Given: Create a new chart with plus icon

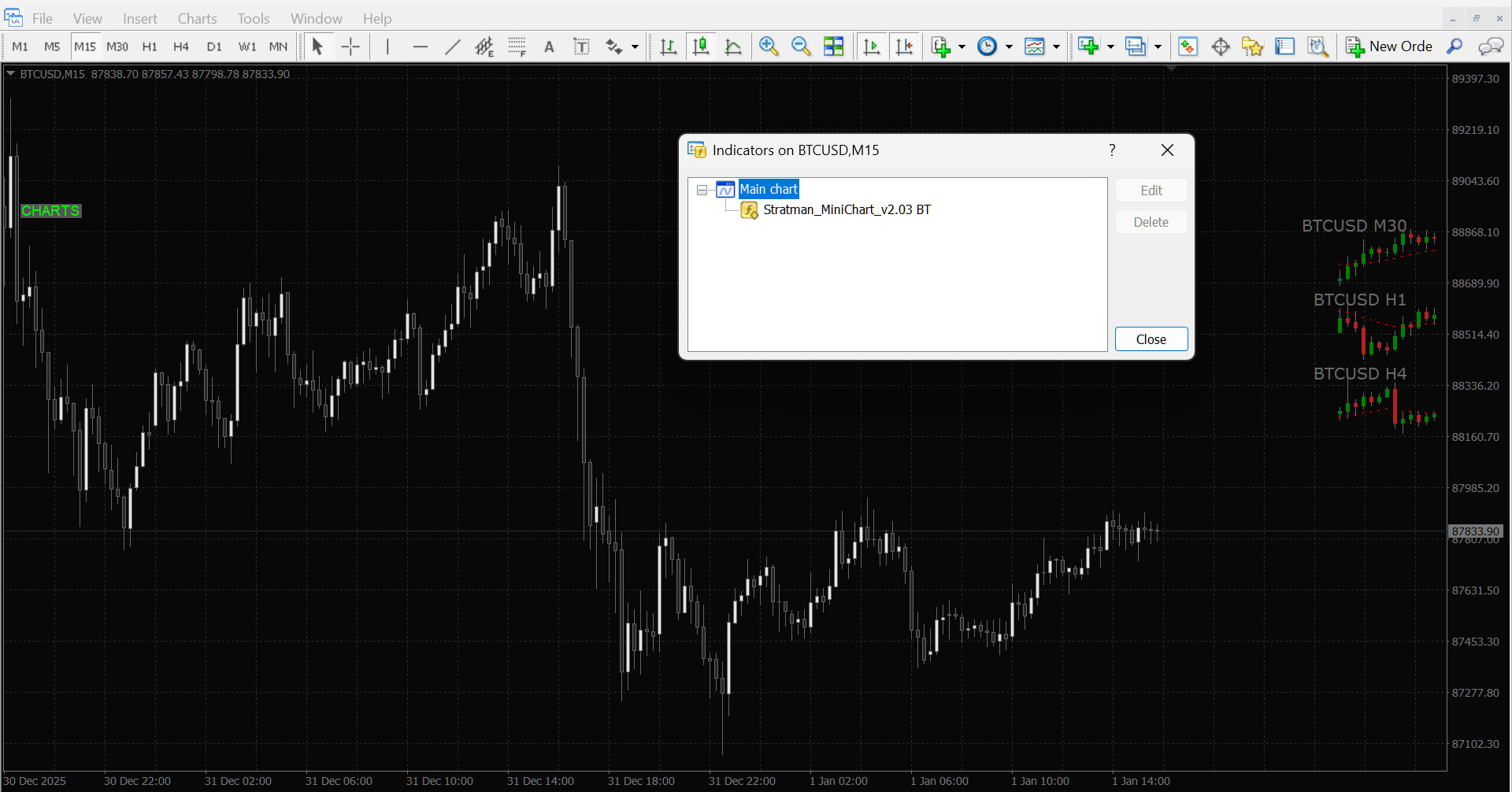Looking at the screenshot, I should pyautogui.click(x=1088, y=46).
